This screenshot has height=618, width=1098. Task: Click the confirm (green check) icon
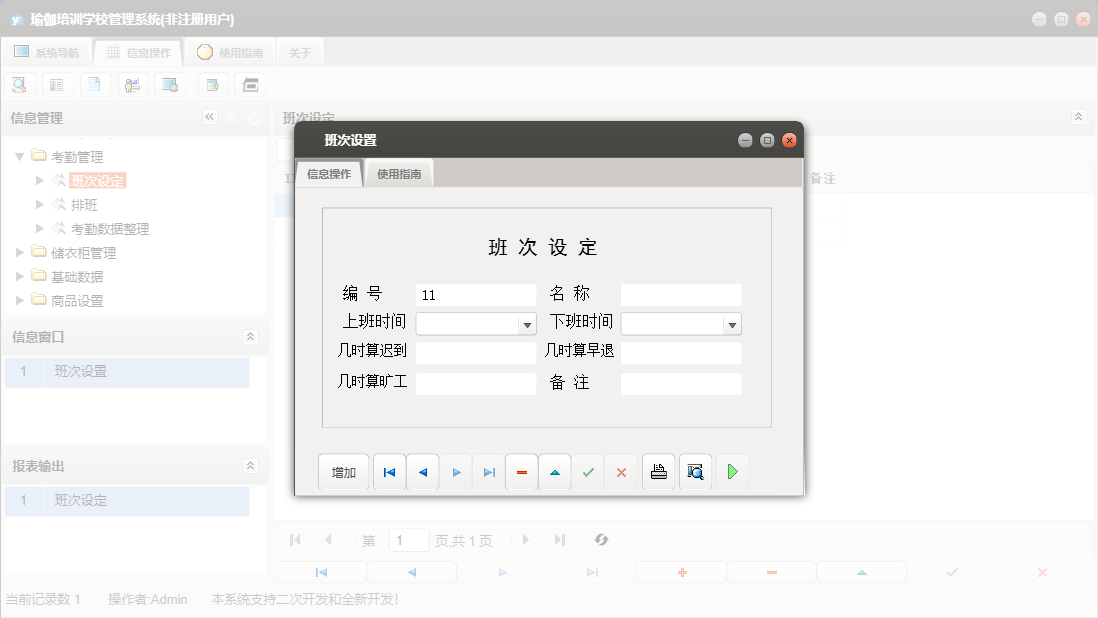(588, 471)
